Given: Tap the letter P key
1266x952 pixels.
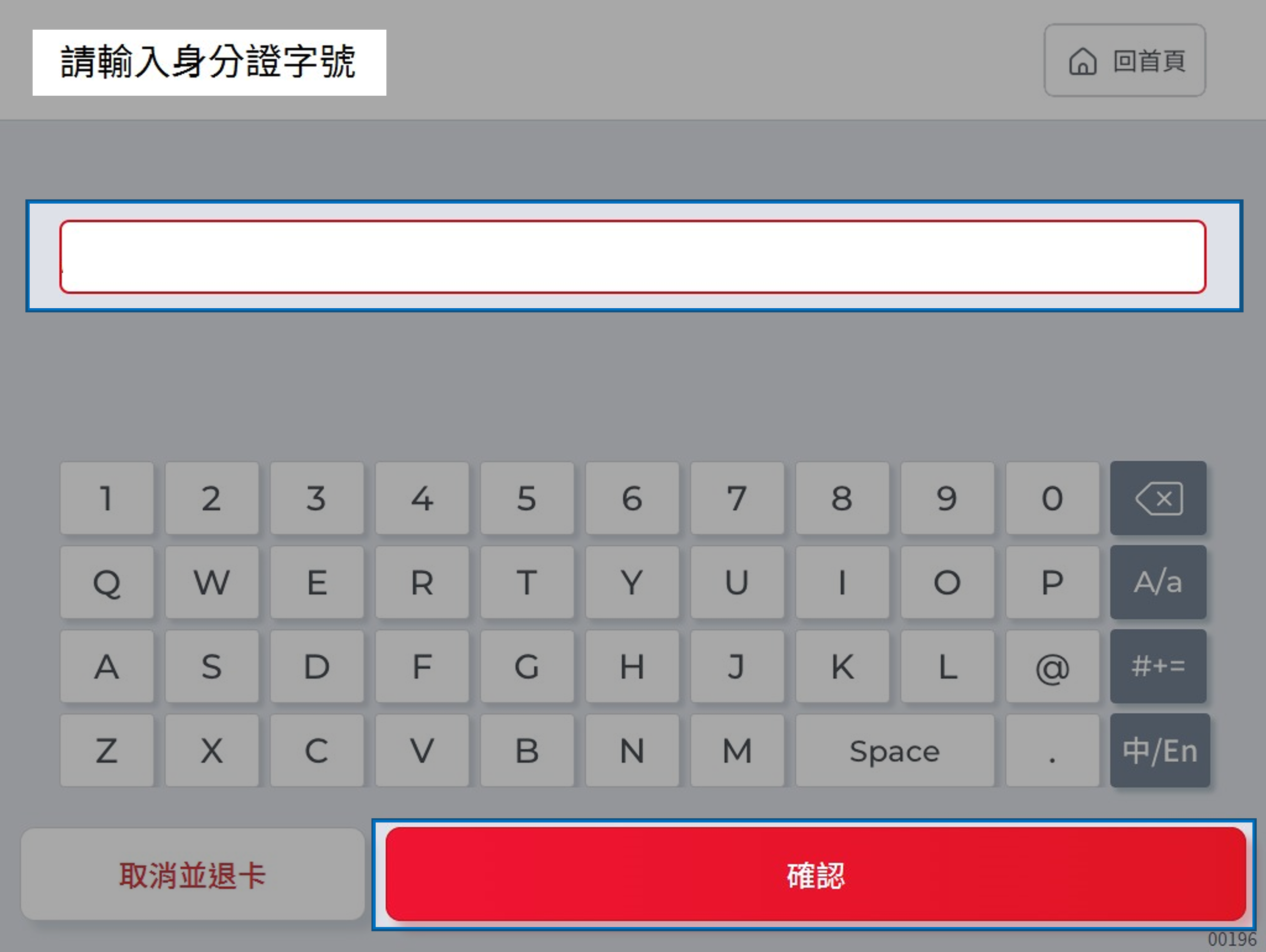Looking at the screenshot, I should coord(1052,582).
